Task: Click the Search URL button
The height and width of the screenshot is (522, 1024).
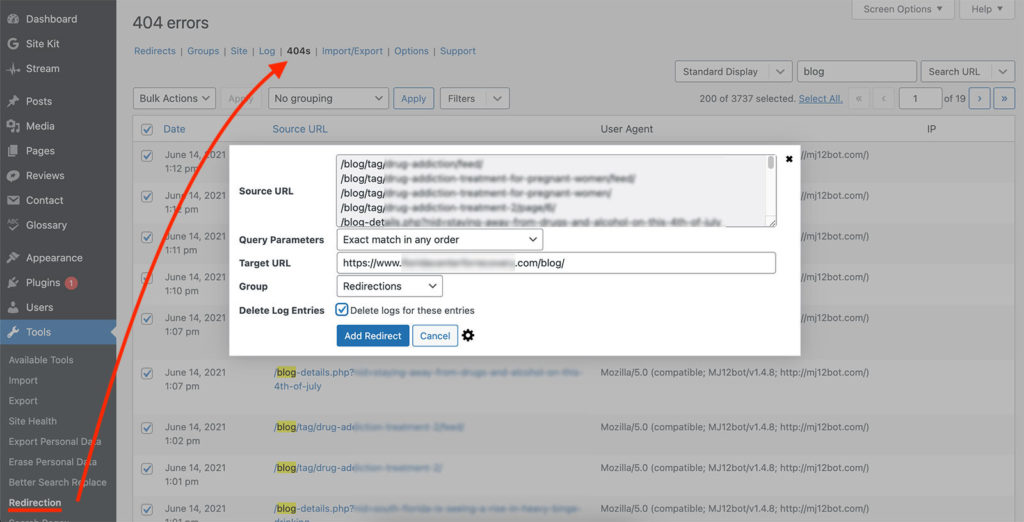Action: tap(955, 72)
